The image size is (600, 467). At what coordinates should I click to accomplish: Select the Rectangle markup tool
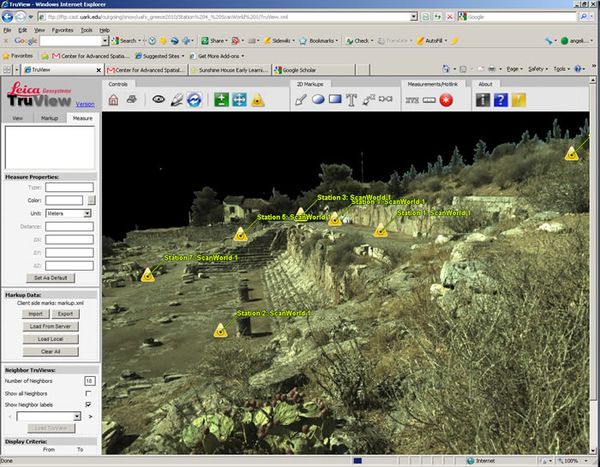(x=336, y=100)
